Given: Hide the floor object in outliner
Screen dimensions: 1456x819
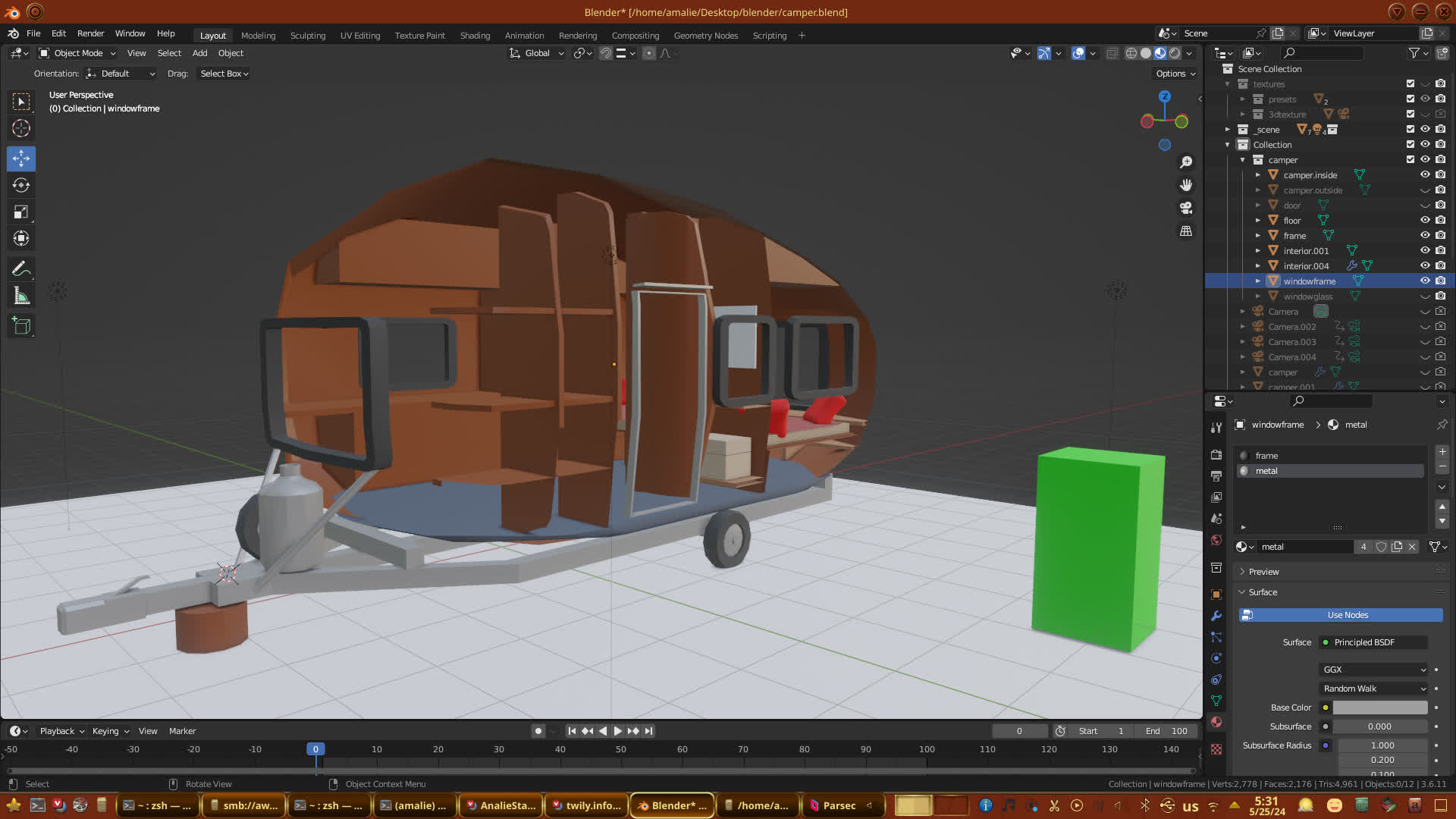Looking at the screenshot, I should click(1425, 220).
